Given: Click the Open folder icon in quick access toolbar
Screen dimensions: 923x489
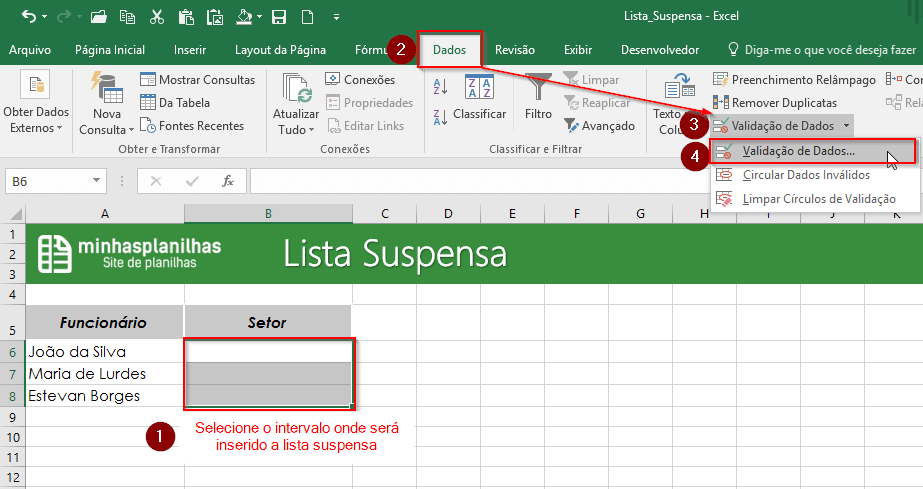Looking at the screenshot, I should pyautogui.click(x=99, y=16).
